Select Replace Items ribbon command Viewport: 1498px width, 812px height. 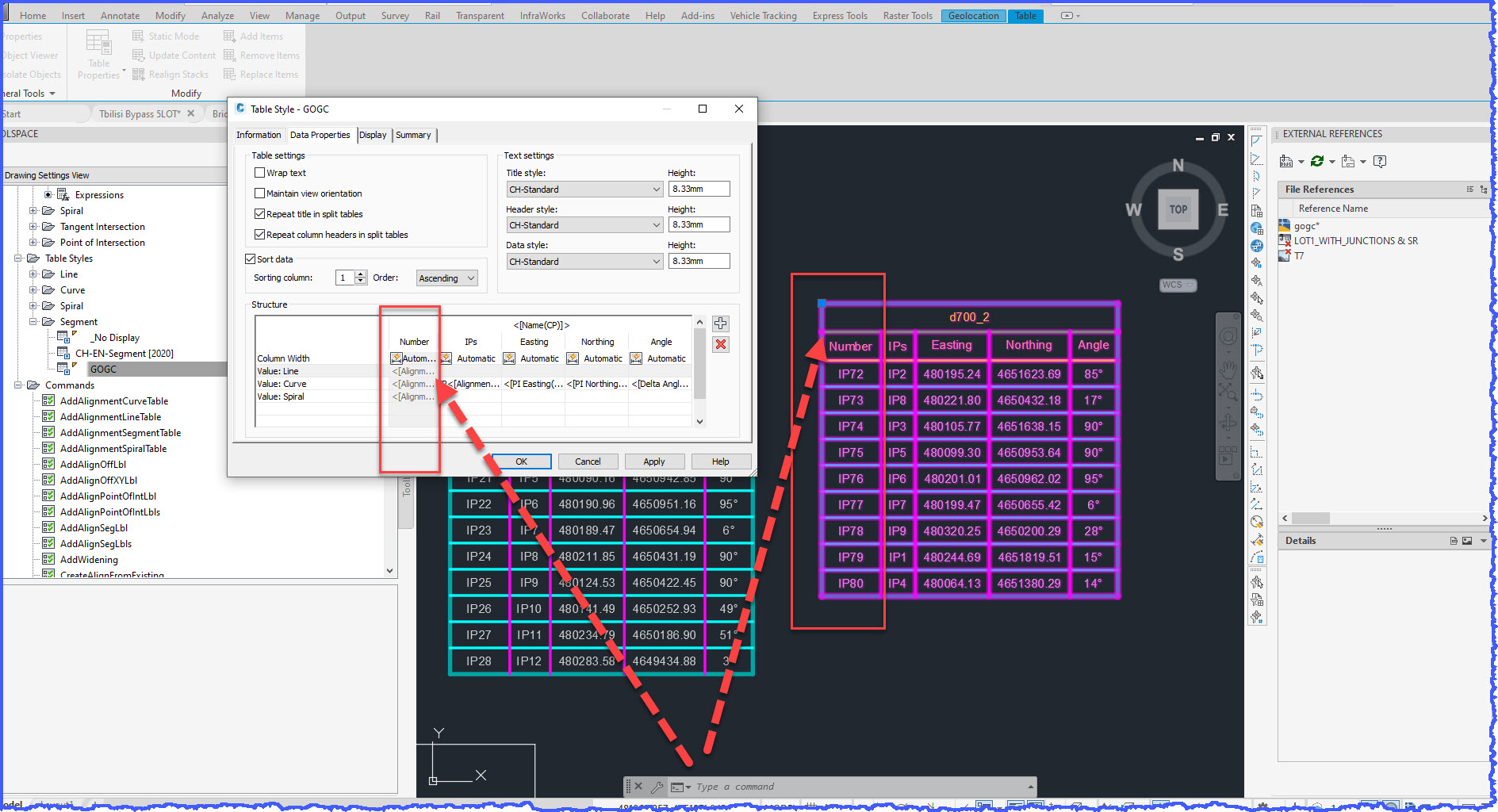[262, 74]
